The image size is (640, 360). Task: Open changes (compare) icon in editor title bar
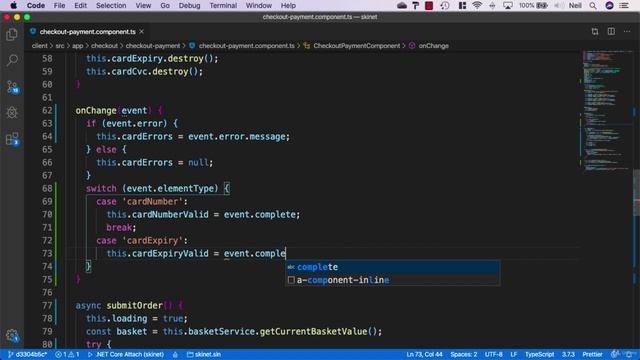595,31
